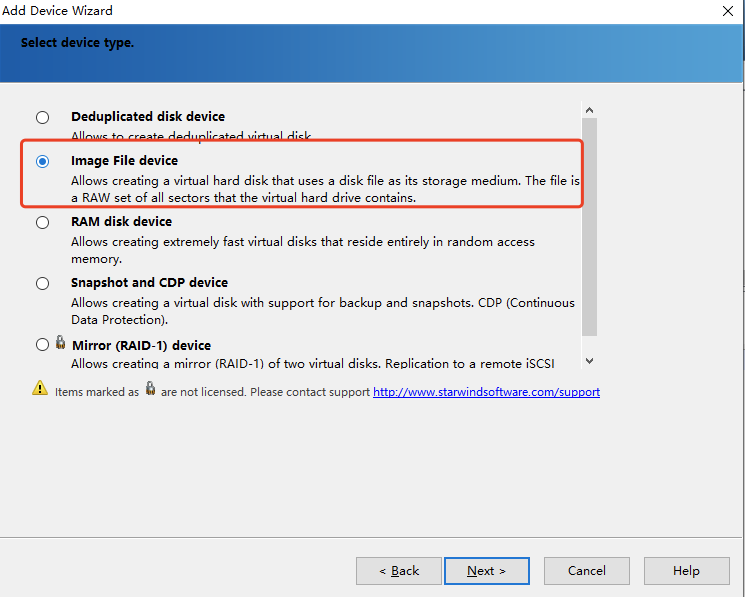Click the scroll down arrow of device list
745x597 pixels.
tap(590, 361)
